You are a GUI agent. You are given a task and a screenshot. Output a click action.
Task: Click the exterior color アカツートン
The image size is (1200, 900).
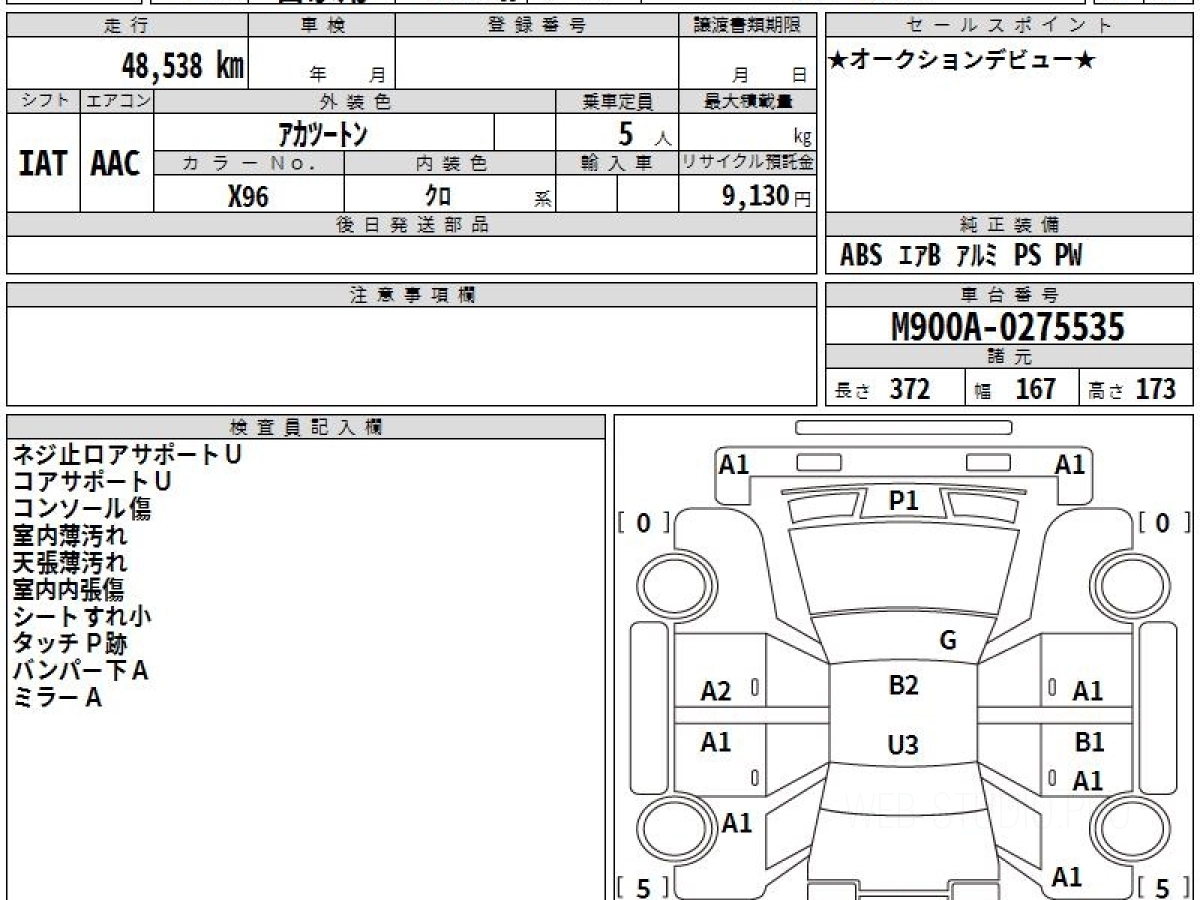point(322,133)
